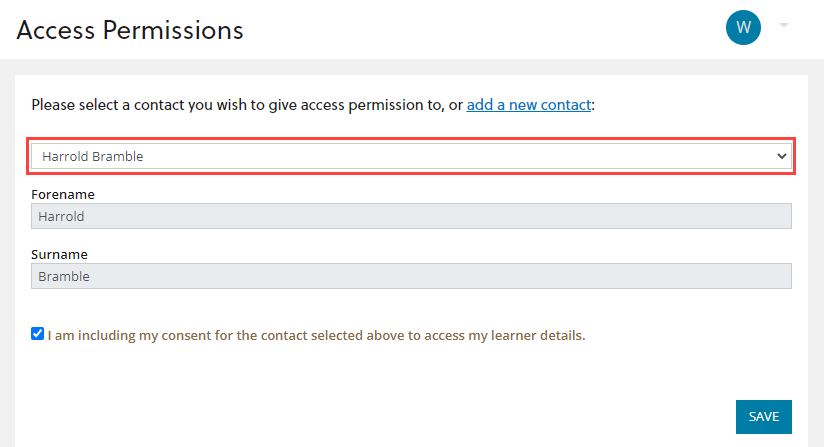Follow the 'add a new contact' link
This screenshot has width=824, height=447.
click(x=529, y=105)
